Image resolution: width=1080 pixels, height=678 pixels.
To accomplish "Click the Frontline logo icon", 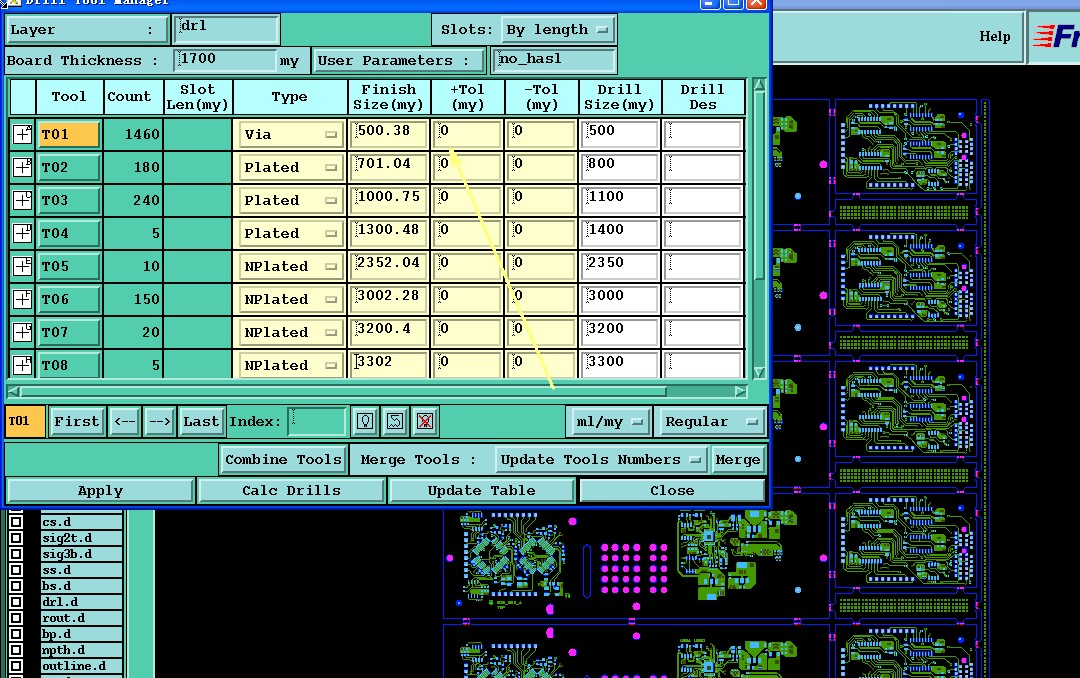I will pyautogui.click(x=1055, y=37).
